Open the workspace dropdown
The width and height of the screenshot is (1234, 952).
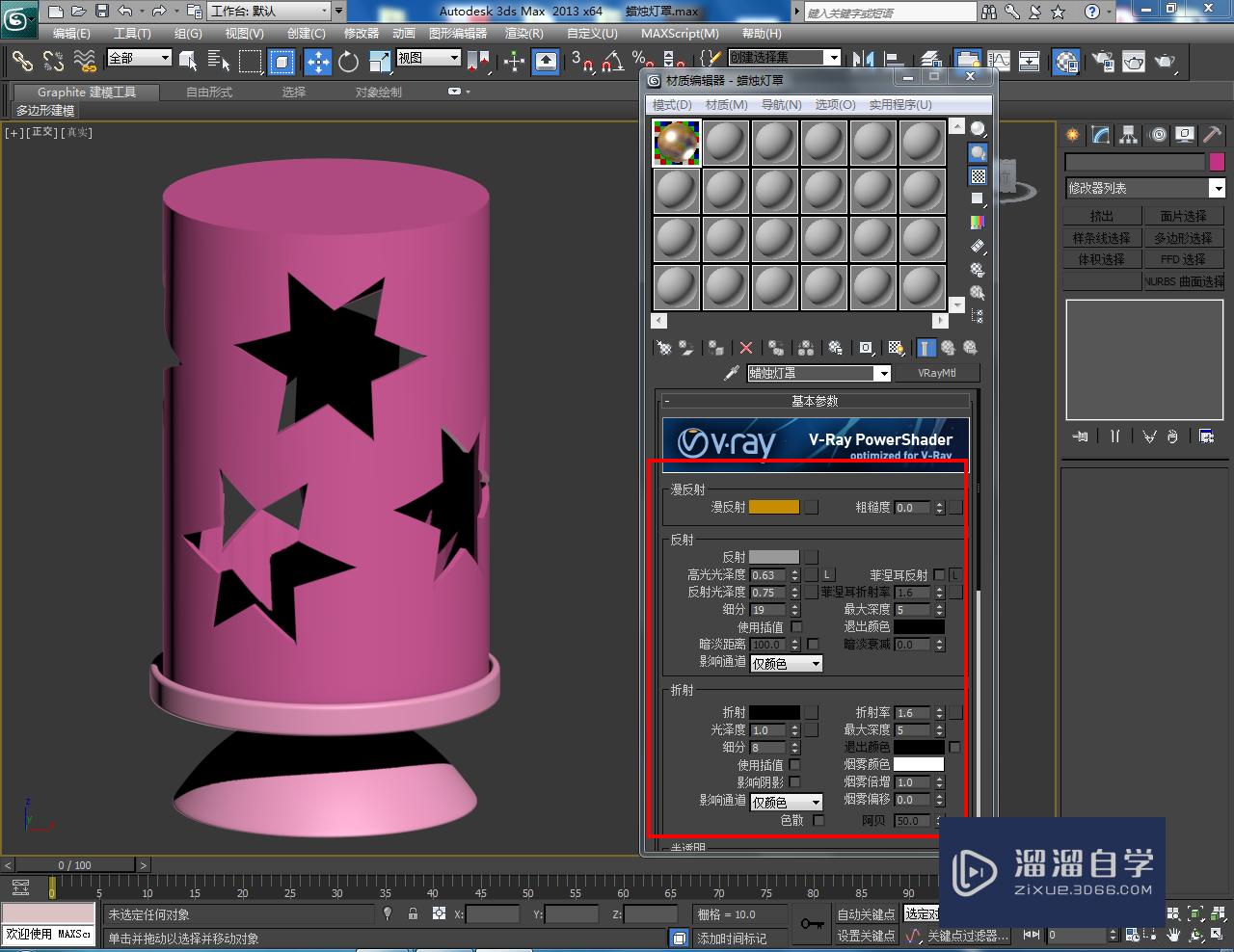276,12
